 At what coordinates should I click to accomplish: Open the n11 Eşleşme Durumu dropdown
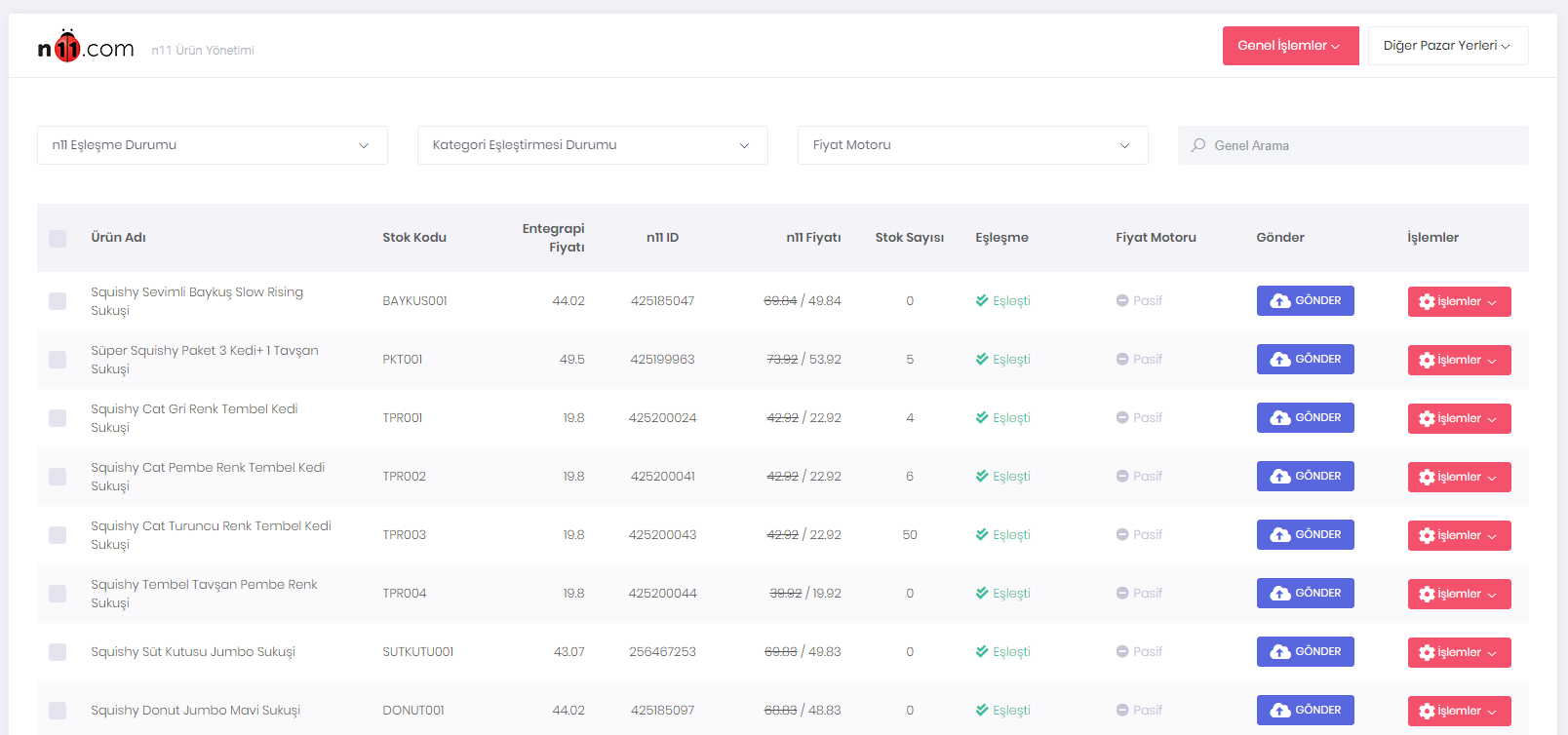pyautogui.click(x=212, y=145)
